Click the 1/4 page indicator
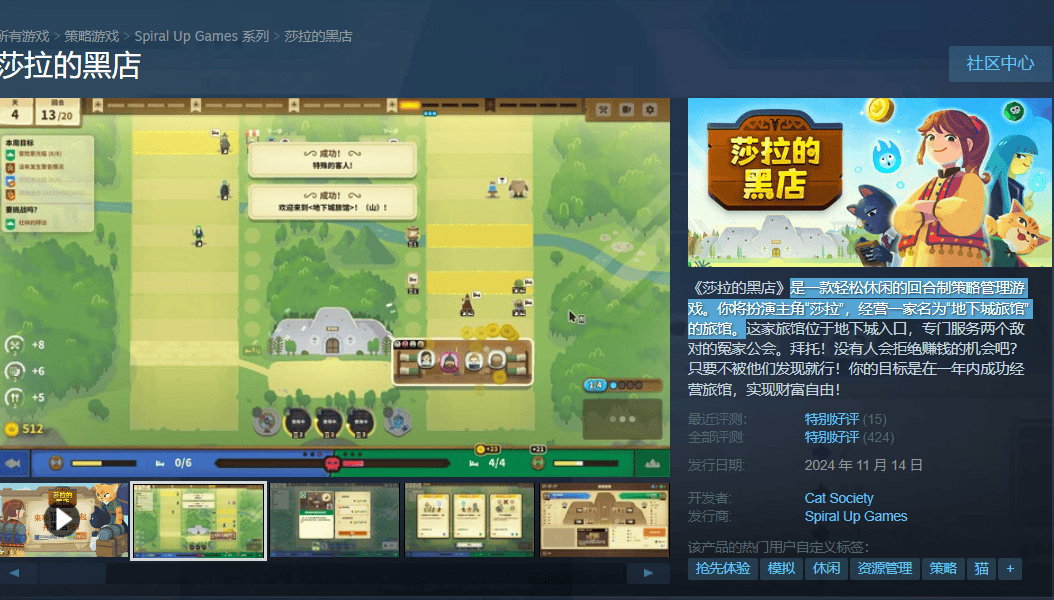Image resolution: width=1054 pixels, height=600 pixels. (x=596, y=385)
